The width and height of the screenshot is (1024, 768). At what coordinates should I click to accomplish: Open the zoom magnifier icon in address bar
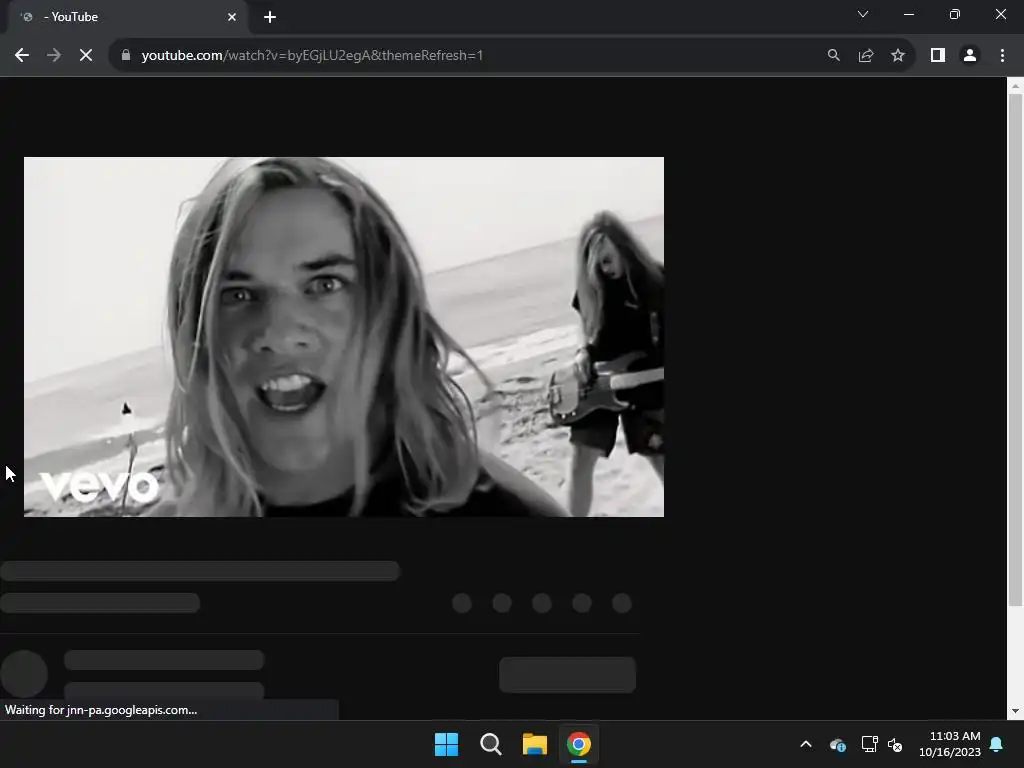click(x=833, y=56)
